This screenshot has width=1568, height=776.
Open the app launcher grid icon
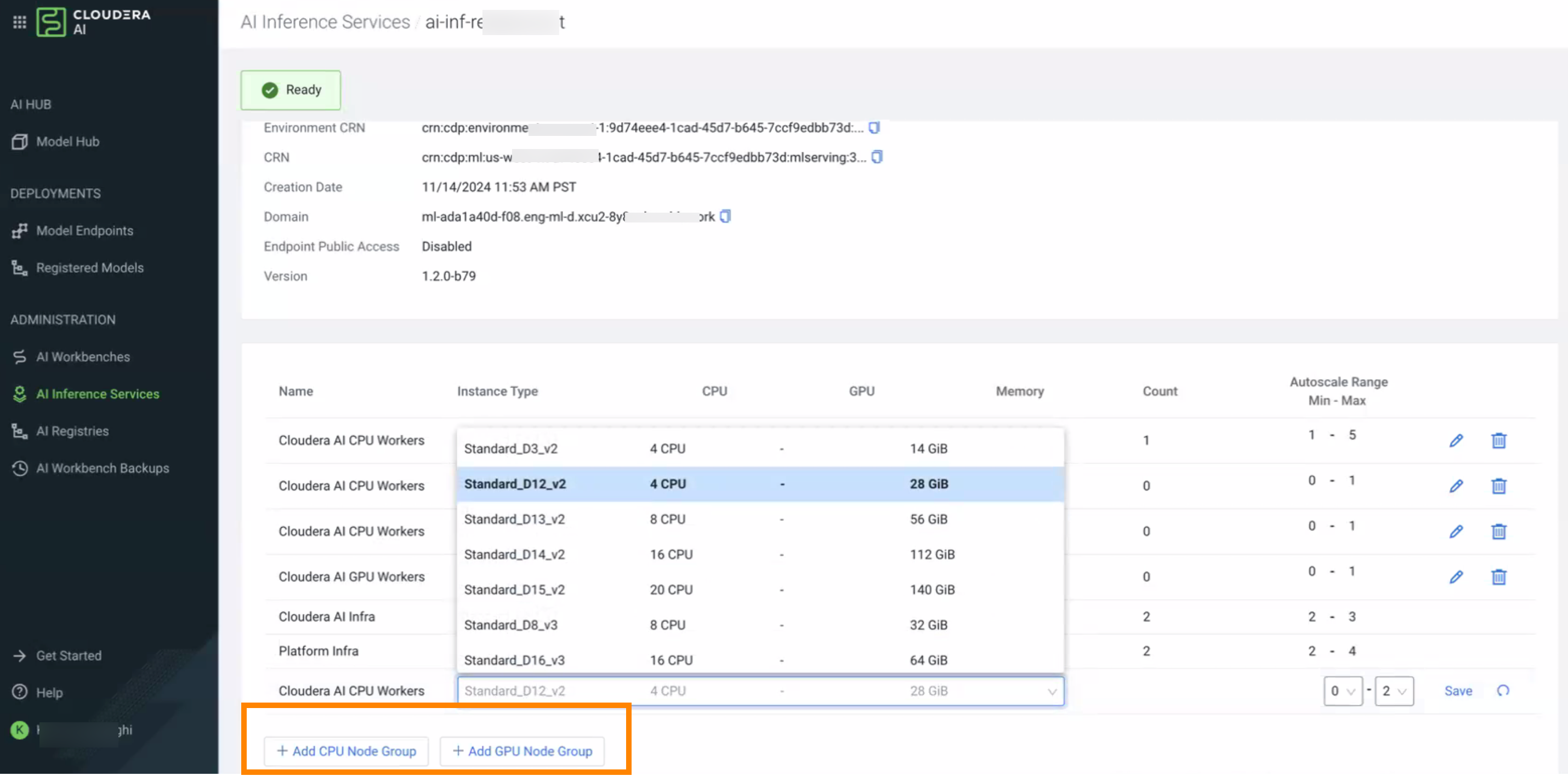pyautogui.click(x=20, y=22)
